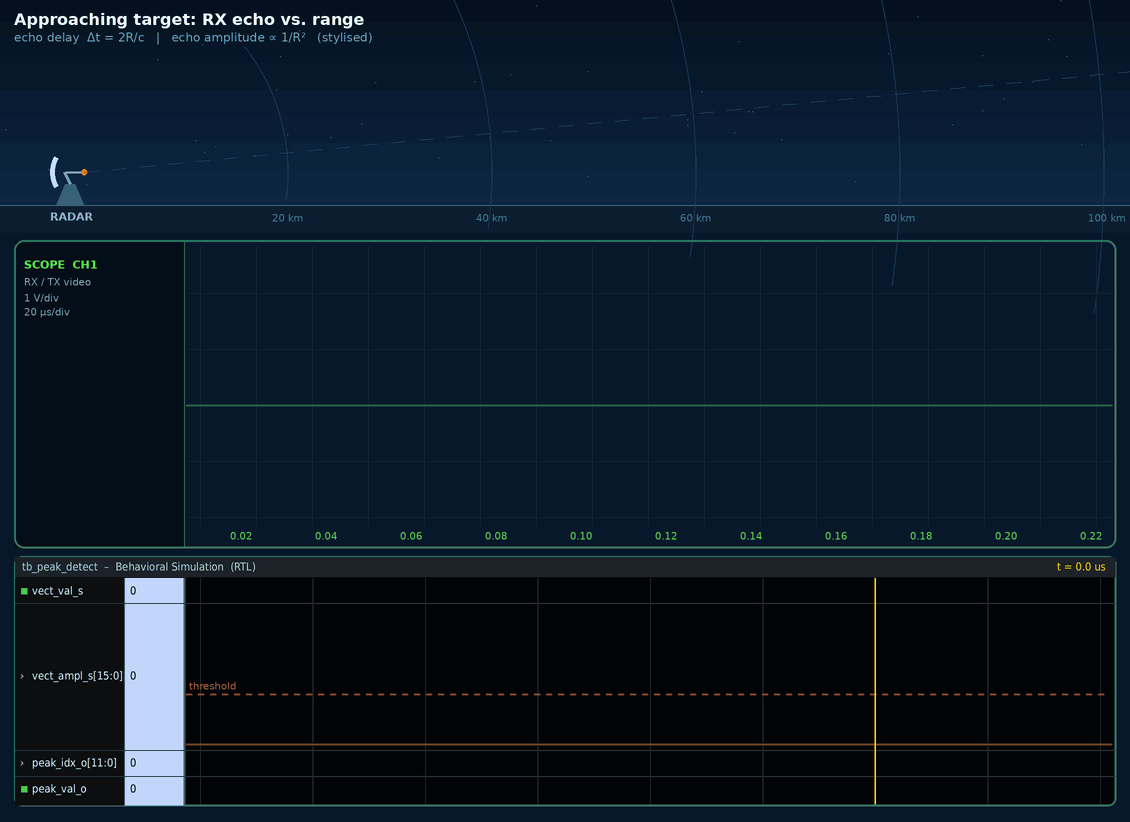The image size is (1130, 822).
Task: Click the yellow waveform cursor line
Action: [x=875, y=692]
